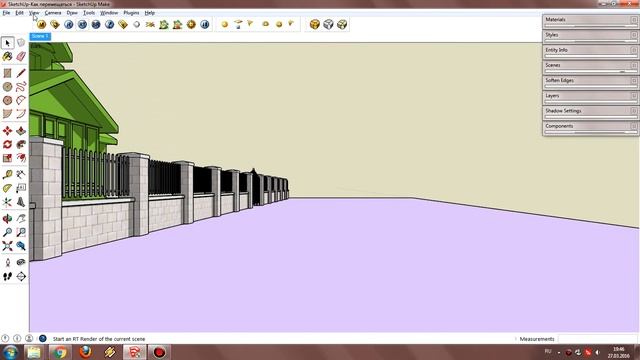This screenshot has width=640, height=360.
Task: Expand the Styles panel title
Action: (551, 35)
